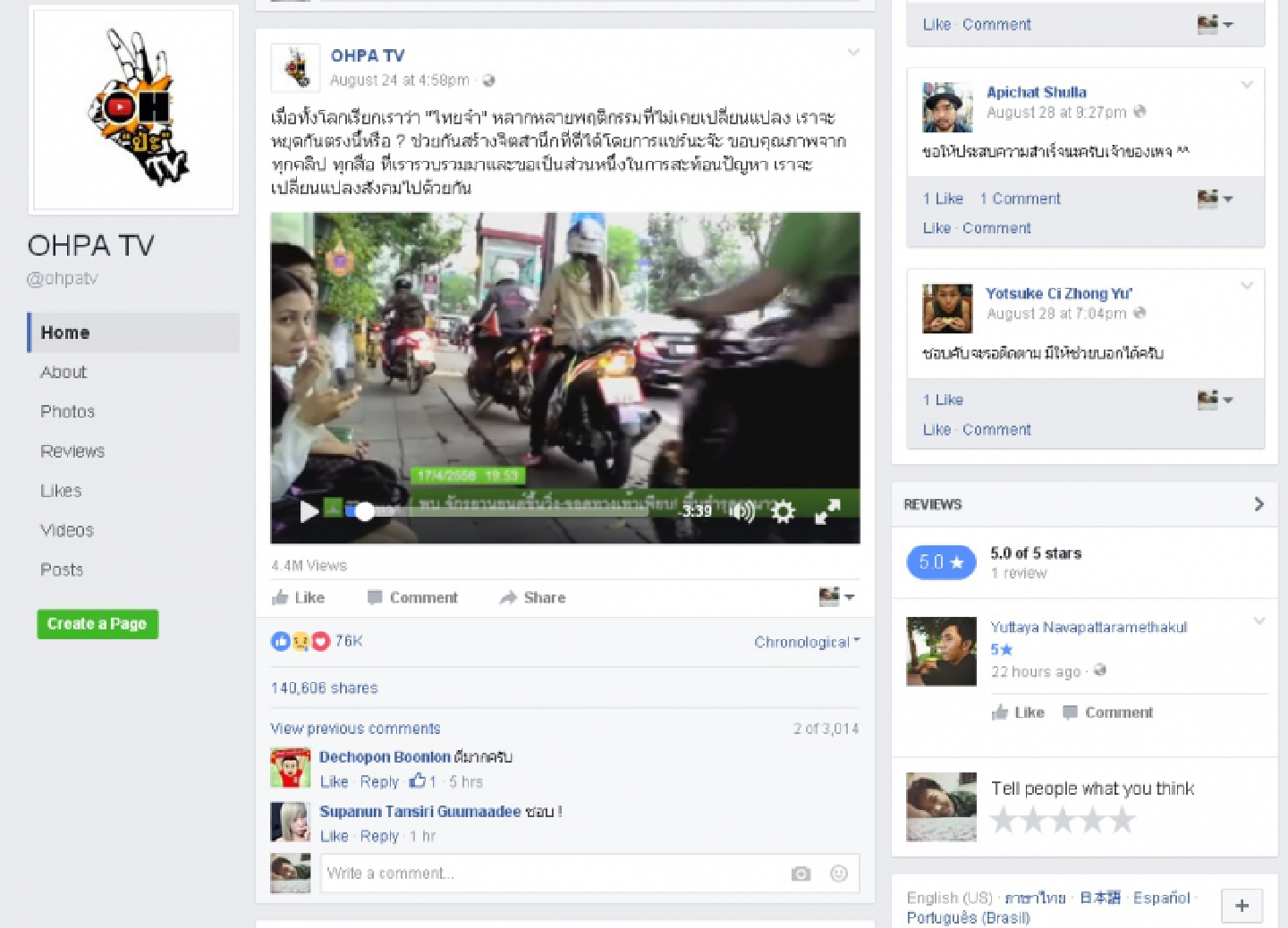Open privacy globe icon on video post

pos(488,80)
